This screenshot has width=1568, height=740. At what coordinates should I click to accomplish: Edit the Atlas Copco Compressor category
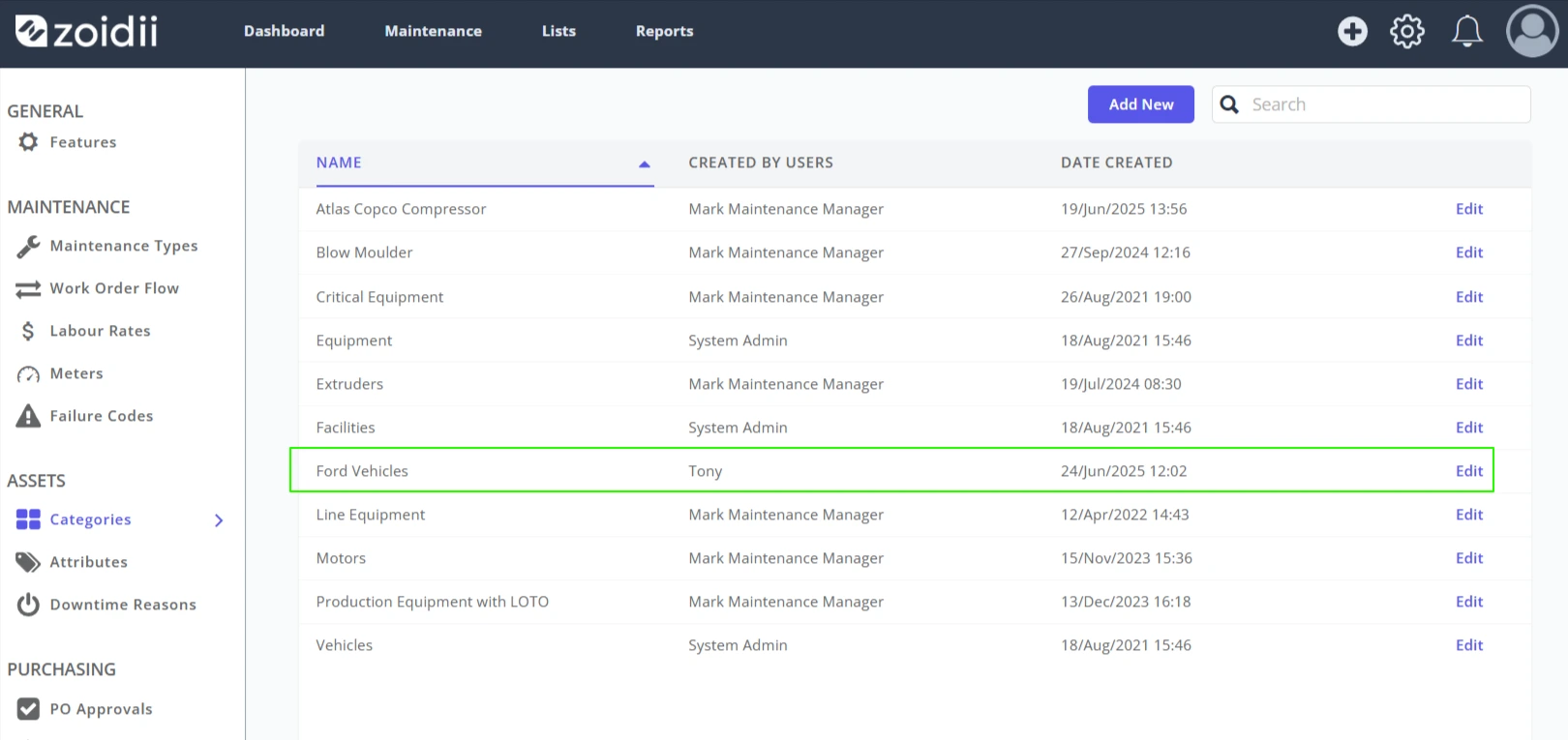click(x=1469, y=209)
